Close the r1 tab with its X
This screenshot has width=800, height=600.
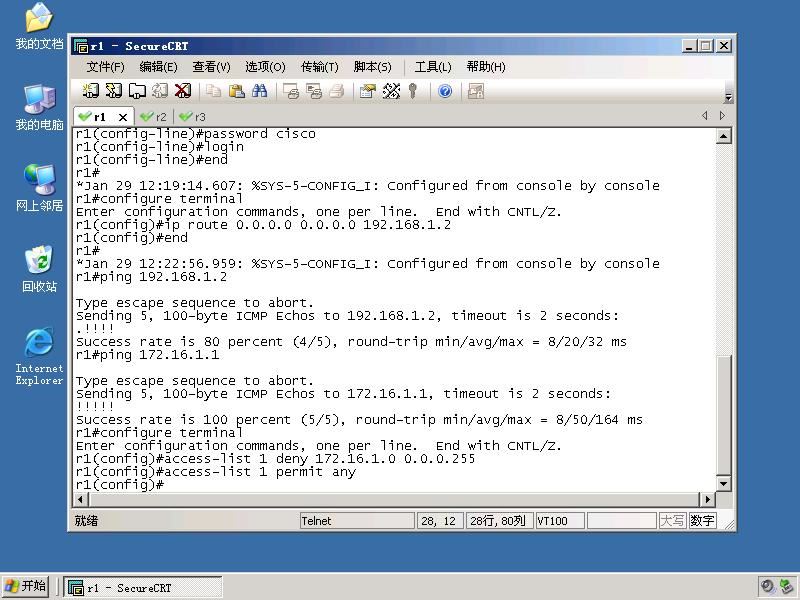tap(122, 117)
